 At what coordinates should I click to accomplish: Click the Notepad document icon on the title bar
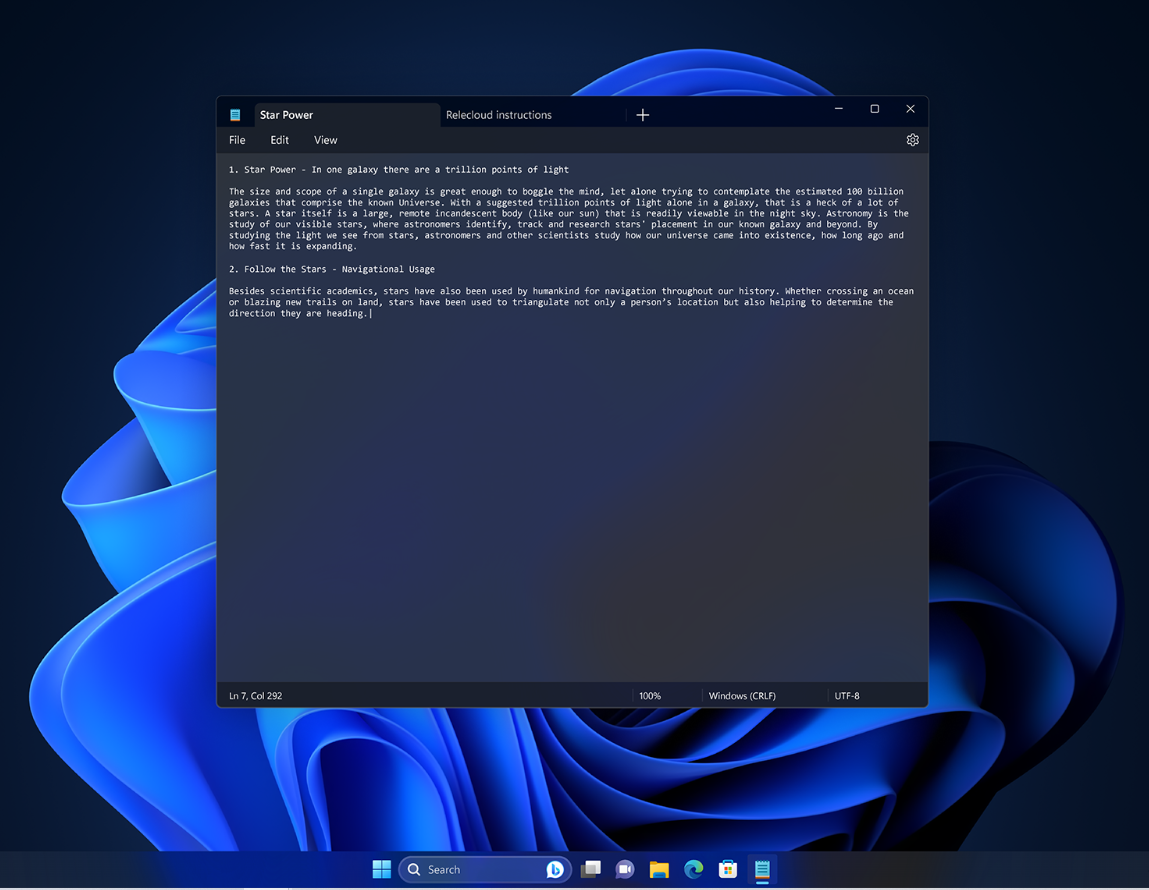[235, 113]
